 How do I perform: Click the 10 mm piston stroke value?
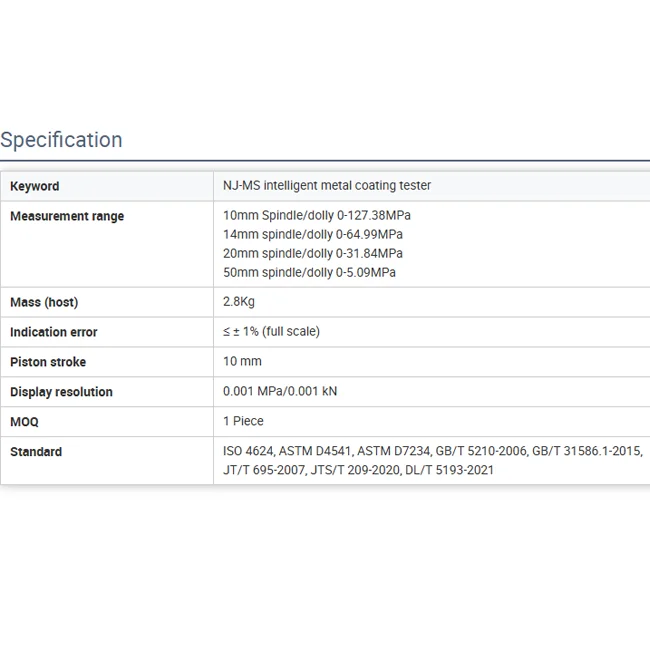pos(242,362)
